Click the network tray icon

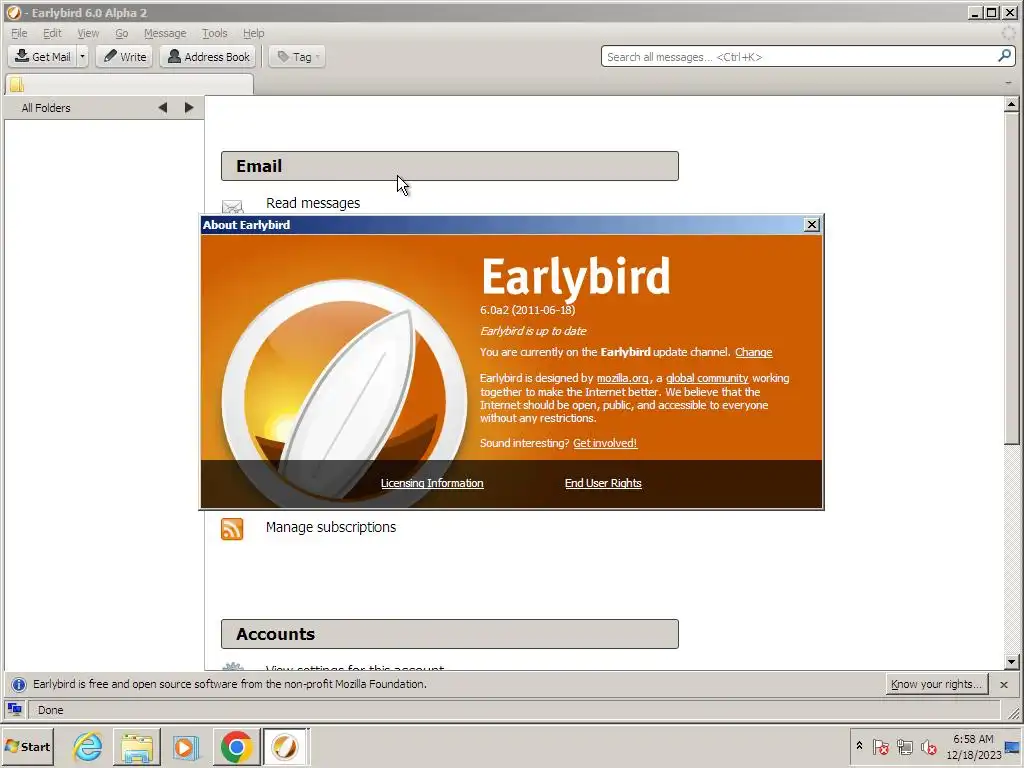click(x=904, y=746)
